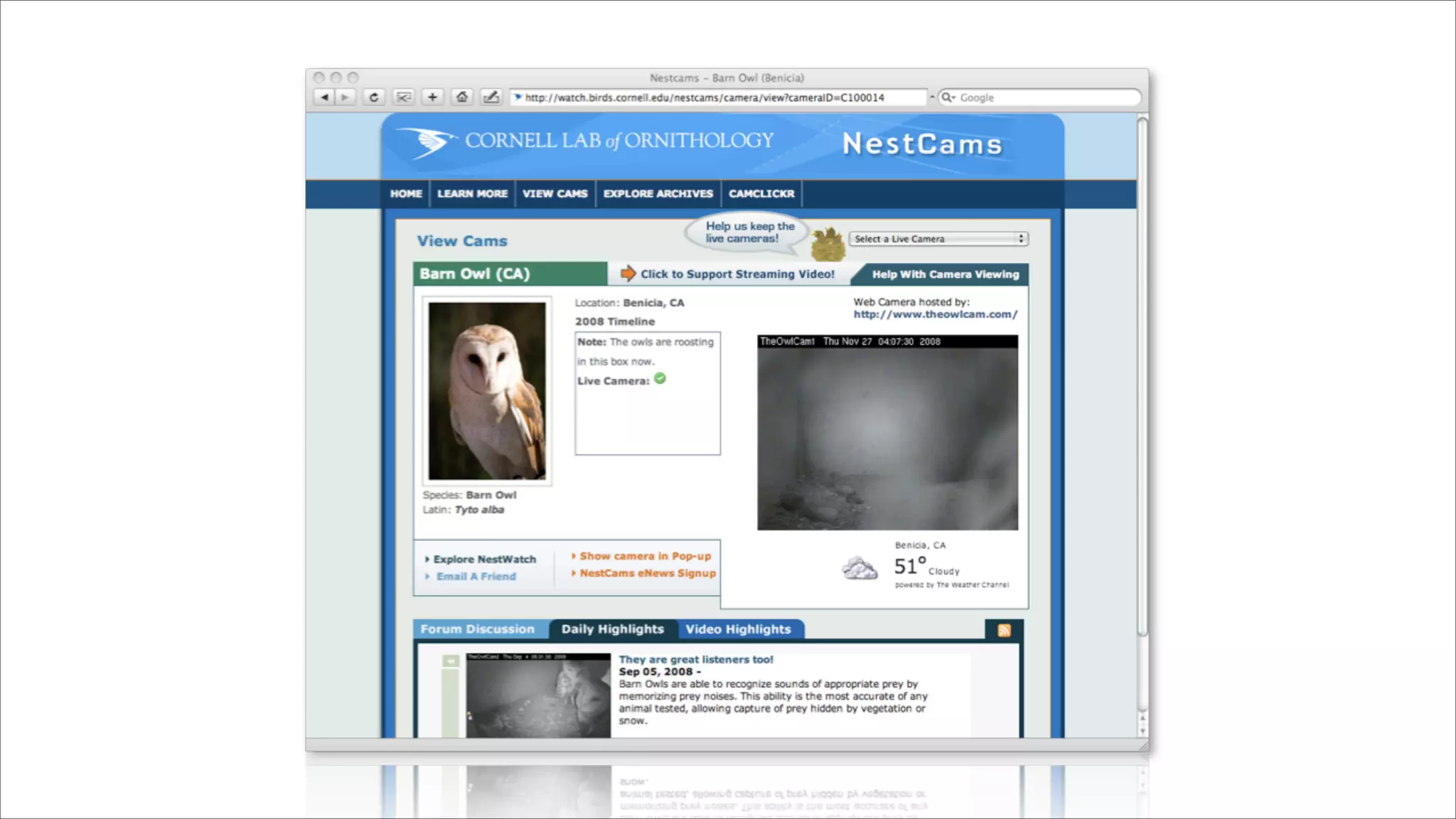Click the orange arrow beside Support Streaming
Viewport: 1456px width, 819px height.
[x=628, y=274]
